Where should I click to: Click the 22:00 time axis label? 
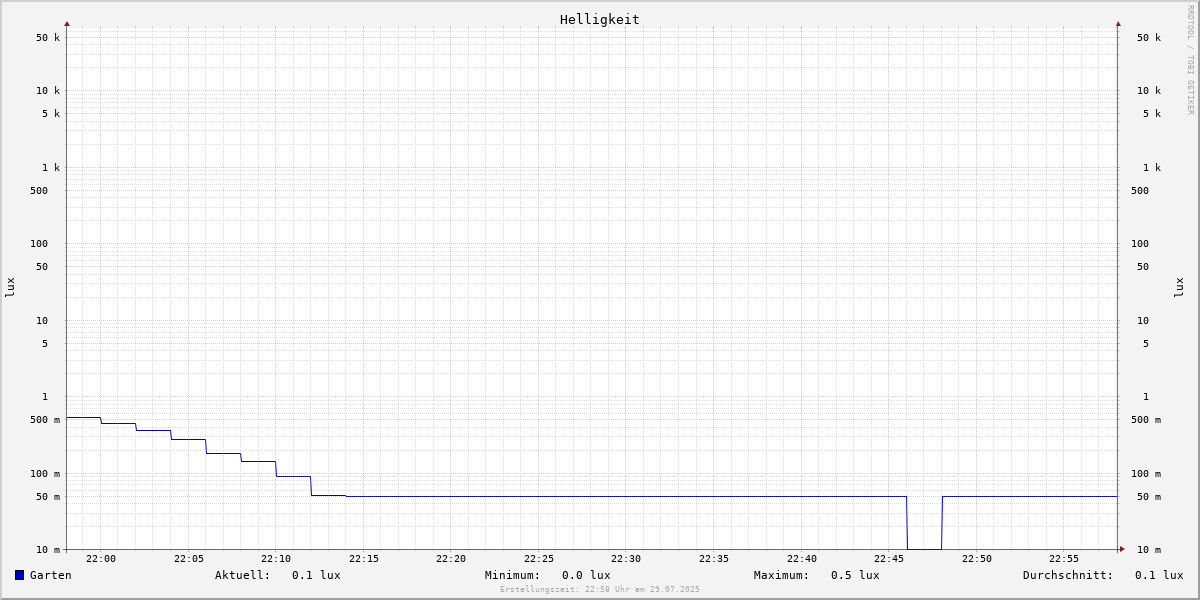click(x=101, y=559)
